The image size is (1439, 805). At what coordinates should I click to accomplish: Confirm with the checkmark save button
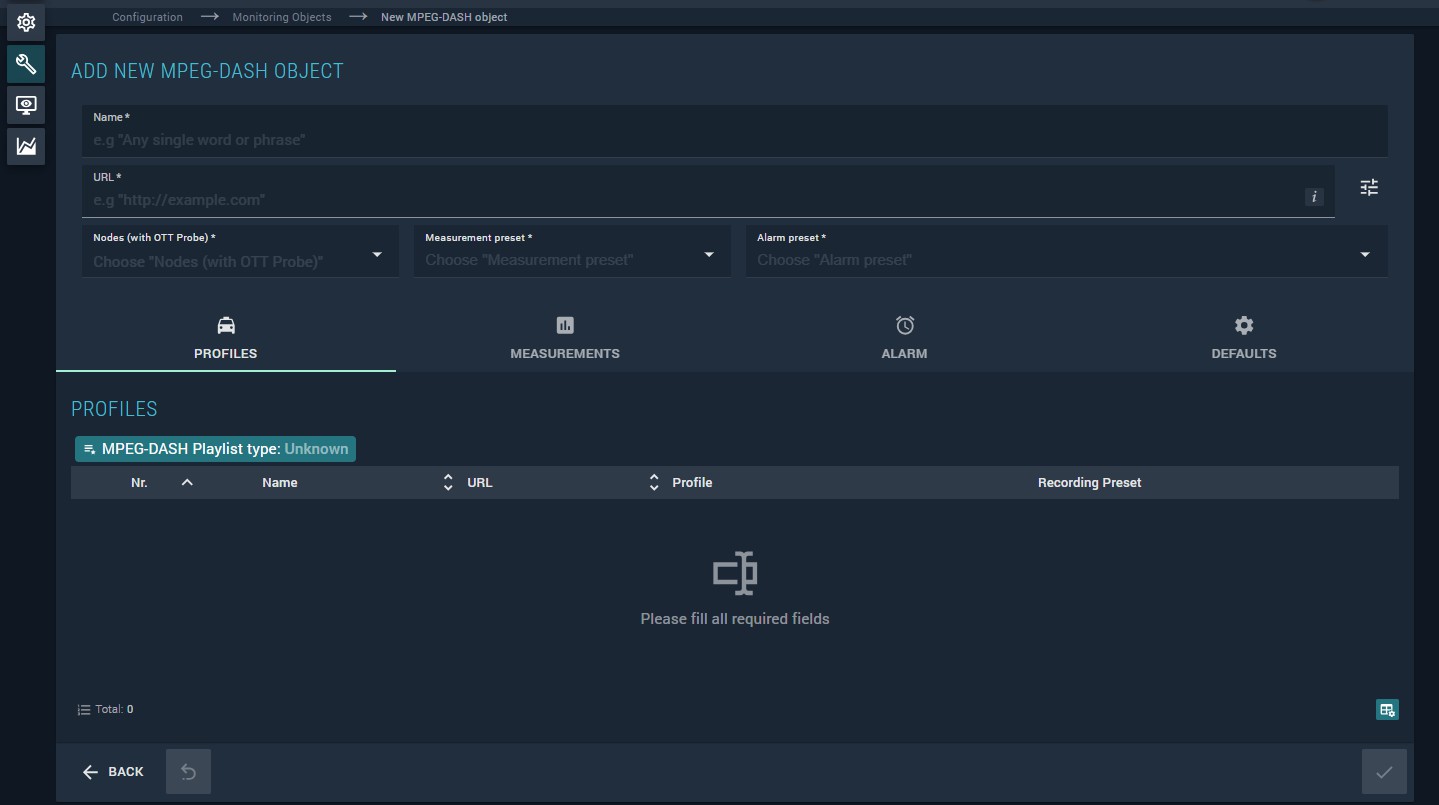[1384, 771]
